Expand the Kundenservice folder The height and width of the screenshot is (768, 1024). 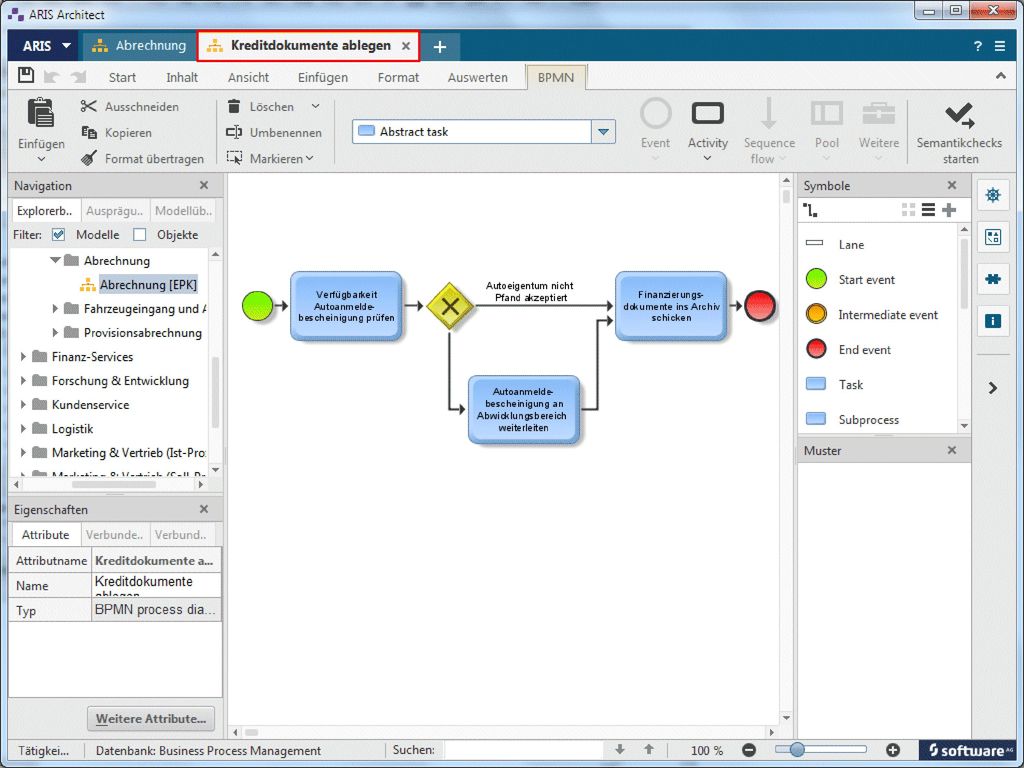pos(24,405)
